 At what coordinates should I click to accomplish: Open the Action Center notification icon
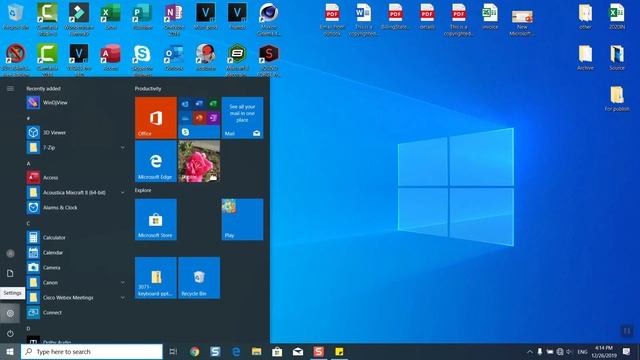pos(627,351)
